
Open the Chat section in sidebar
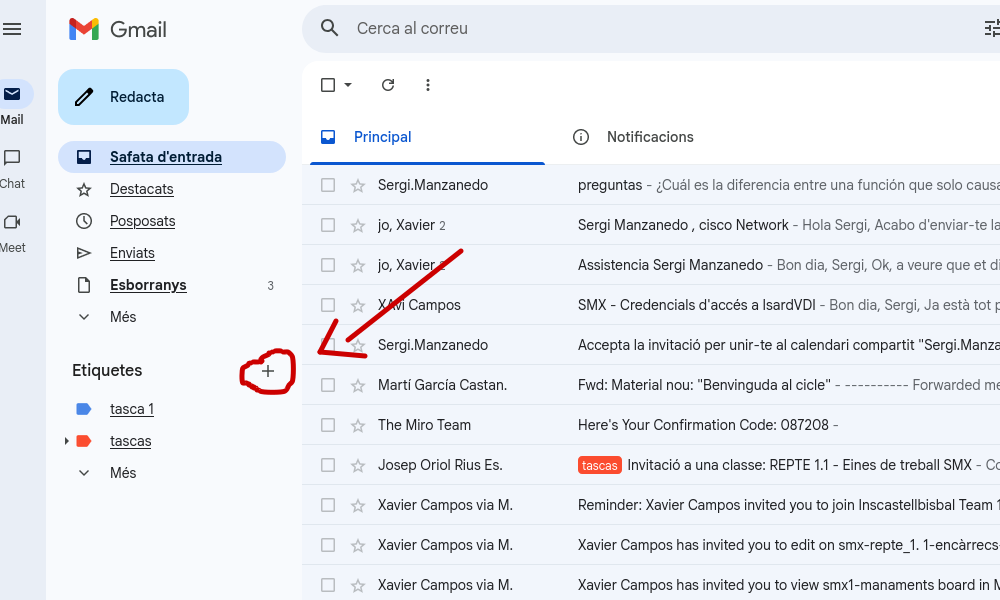click(12, 158)
